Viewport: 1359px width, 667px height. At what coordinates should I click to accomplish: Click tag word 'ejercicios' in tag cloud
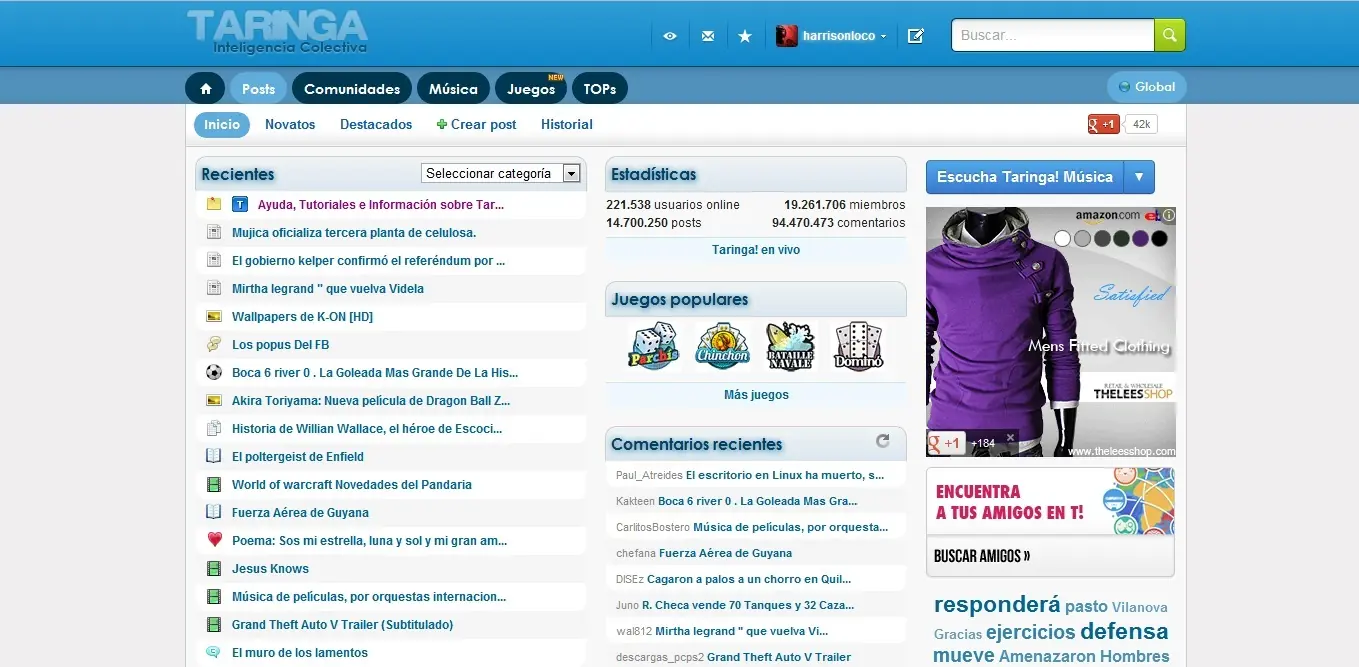pos(1030,631)
